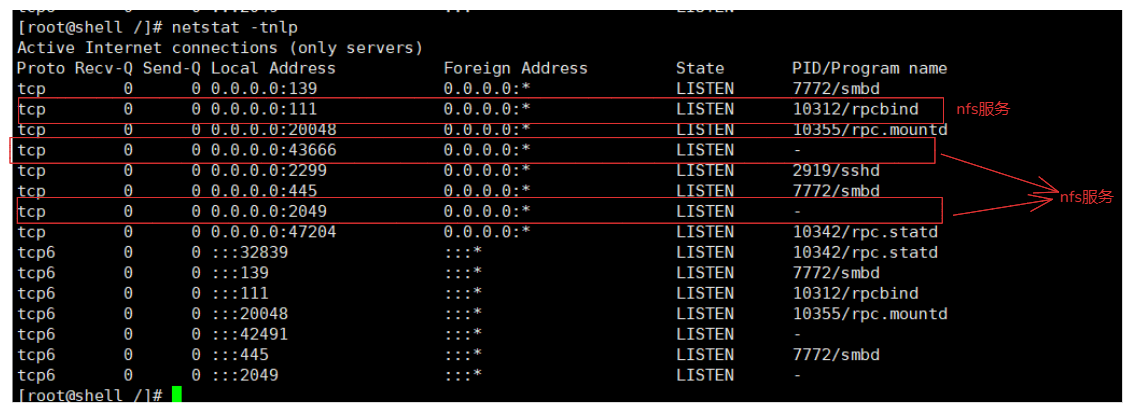Click the netstat -tnlp command text
The height and width of the screenshot is (412, 1132).
point(235,27)
